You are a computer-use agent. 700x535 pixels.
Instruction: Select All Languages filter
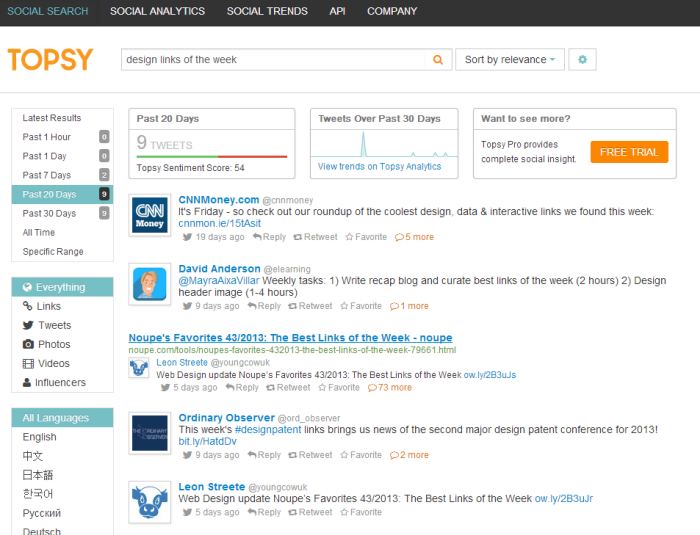62,418
